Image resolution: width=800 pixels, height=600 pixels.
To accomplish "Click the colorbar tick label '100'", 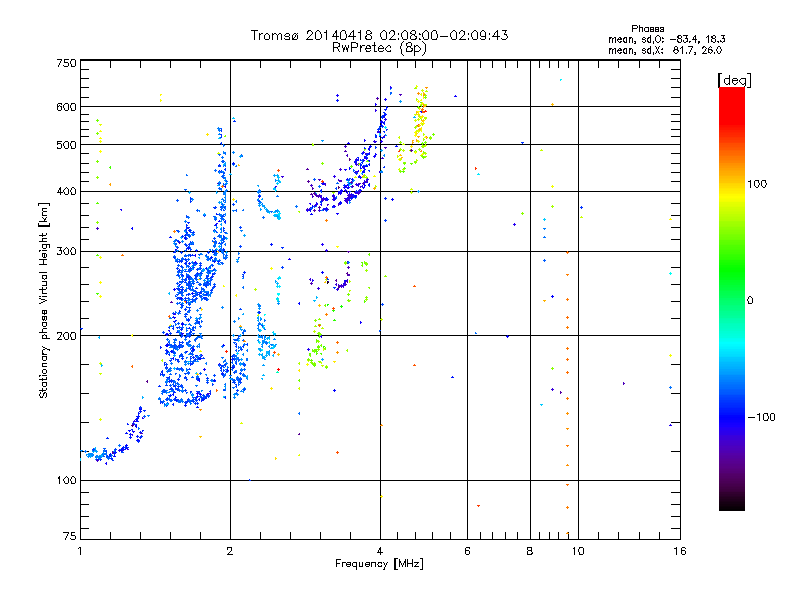I will 757,184.
